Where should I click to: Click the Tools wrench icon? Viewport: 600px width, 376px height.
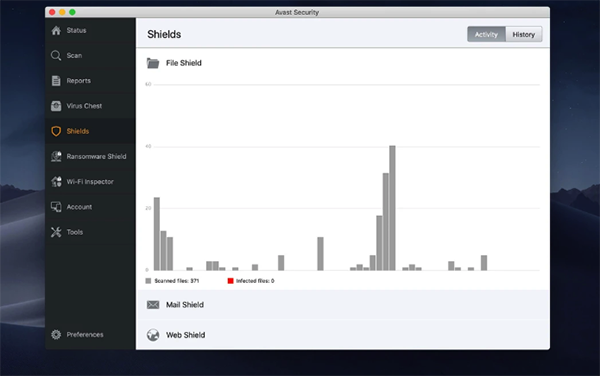[x=56, y=232]
